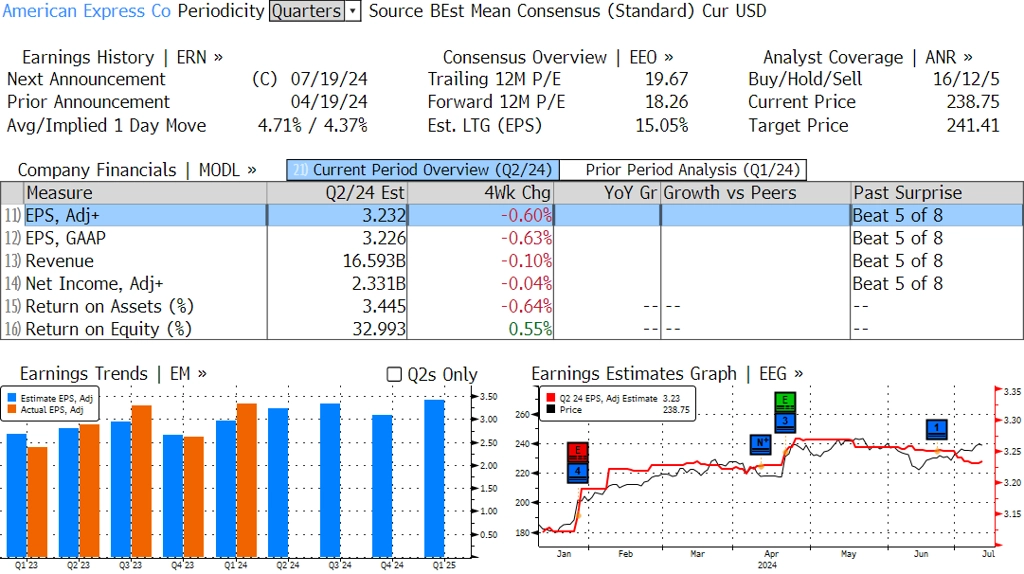Image resolution: width=1024 pixels, height=574 pixels.
Task: Open Earnings Estimates Graph EEG link
Action: tap(667, 374)
